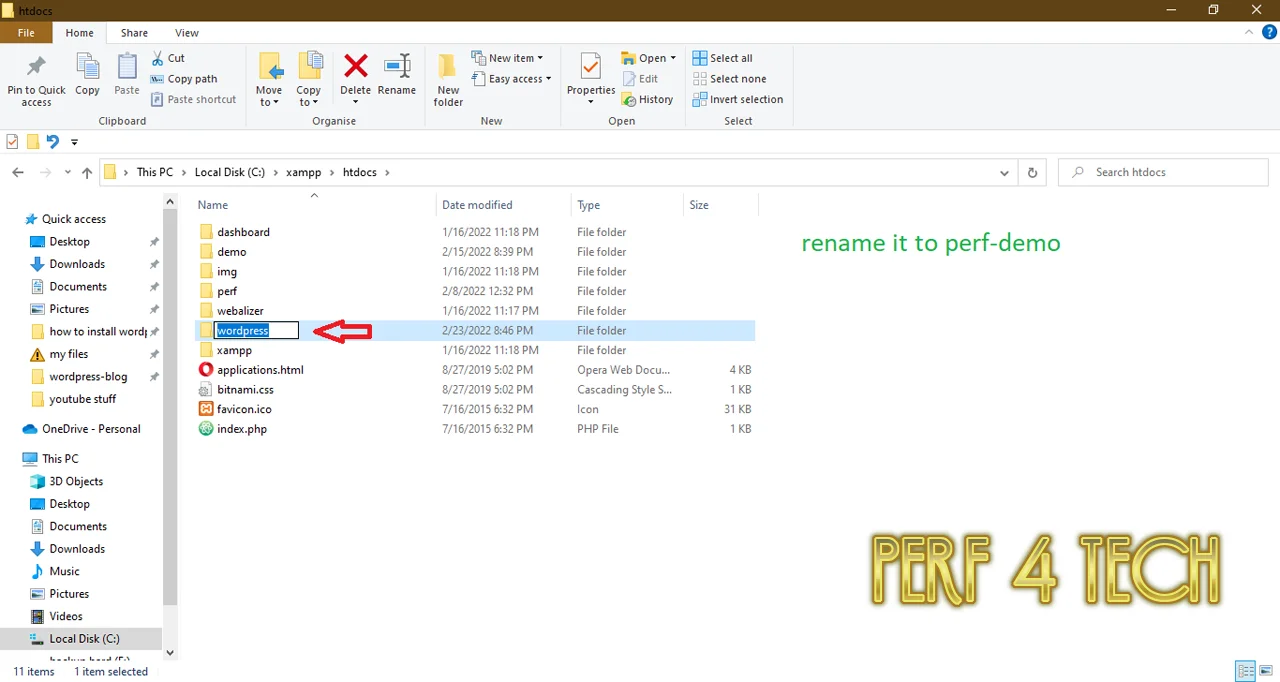Open Explorer Help with the question mark
1280x682 pixels.
pyautogui.click(x=1270, y=33)
